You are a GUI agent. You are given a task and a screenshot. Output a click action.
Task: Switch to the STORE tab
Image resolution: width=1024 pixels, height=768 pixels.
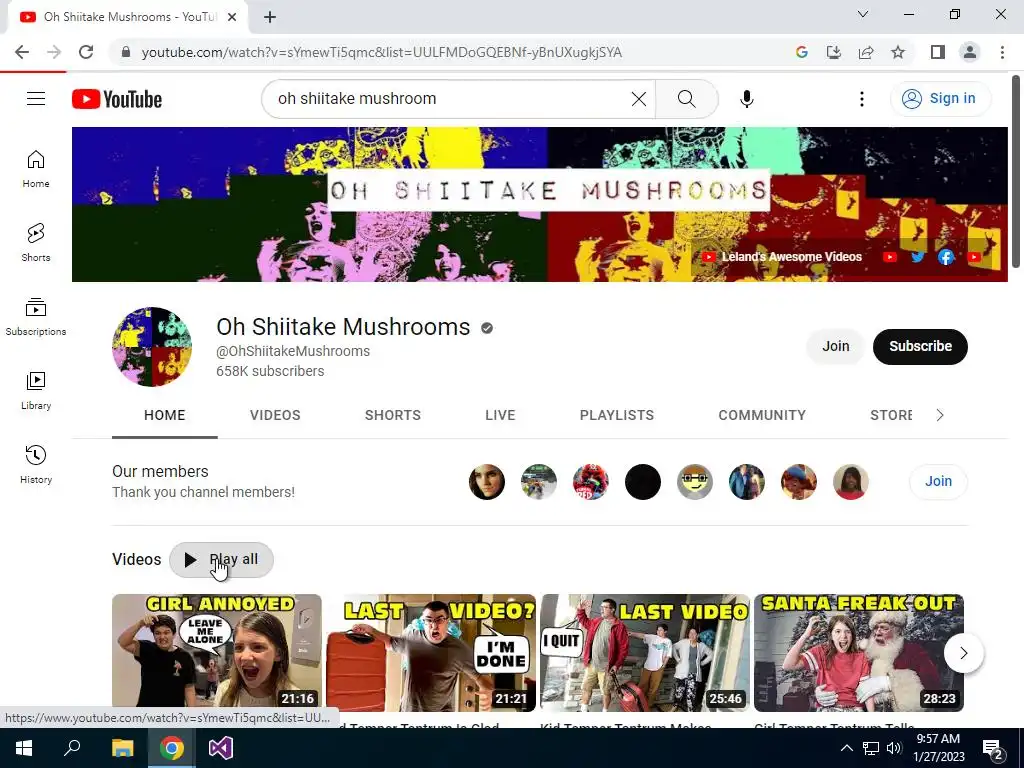tap(891, 415)
